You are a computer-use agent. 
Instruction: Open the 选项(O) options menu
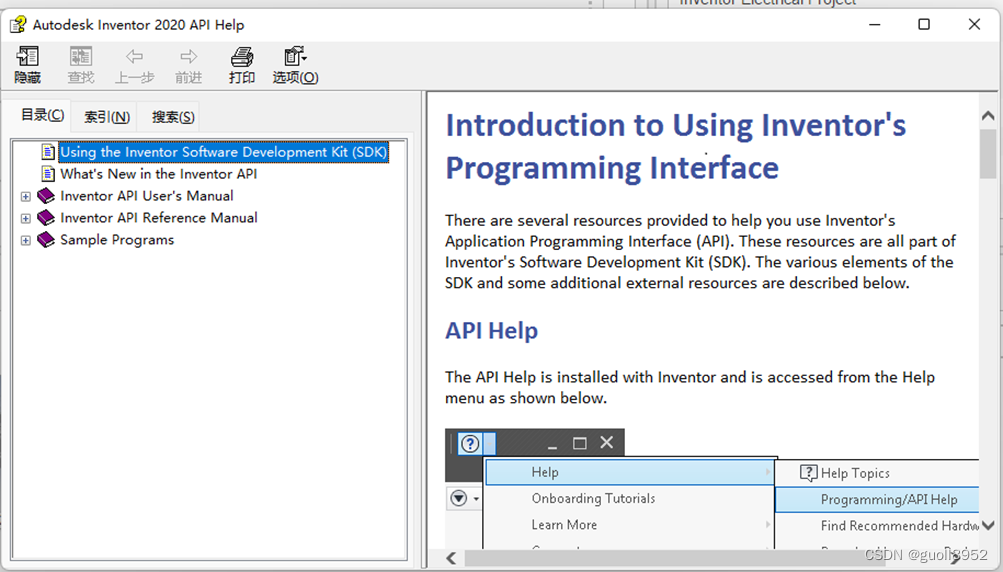[x=295, y=65]
